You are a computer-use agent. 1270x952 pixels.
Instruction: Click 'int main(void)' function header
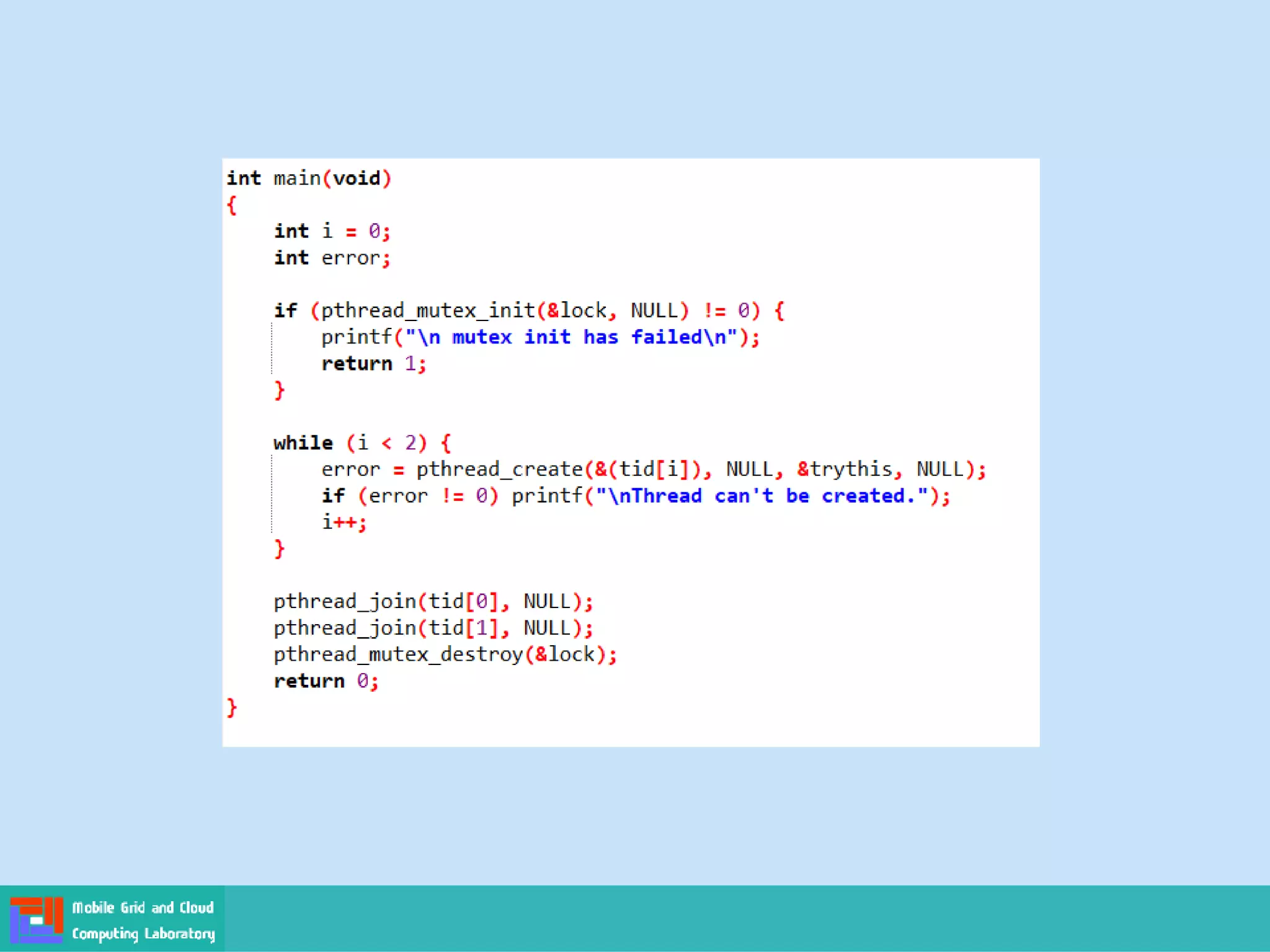pyautogui.click(x=308, y=178)
